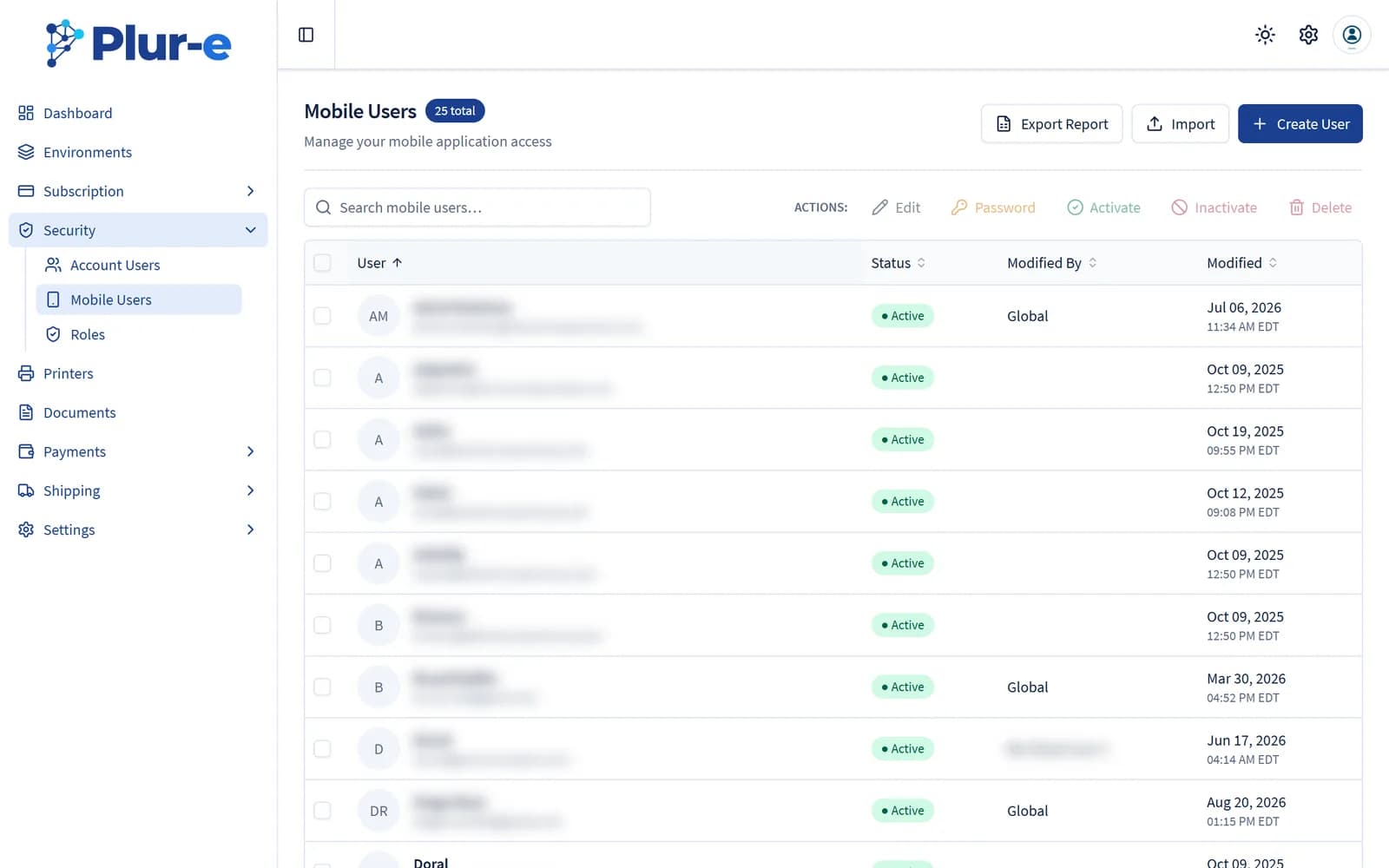1389x868 pixels.
Task: Expand the Shipping menu chevron
Action: 250,490
